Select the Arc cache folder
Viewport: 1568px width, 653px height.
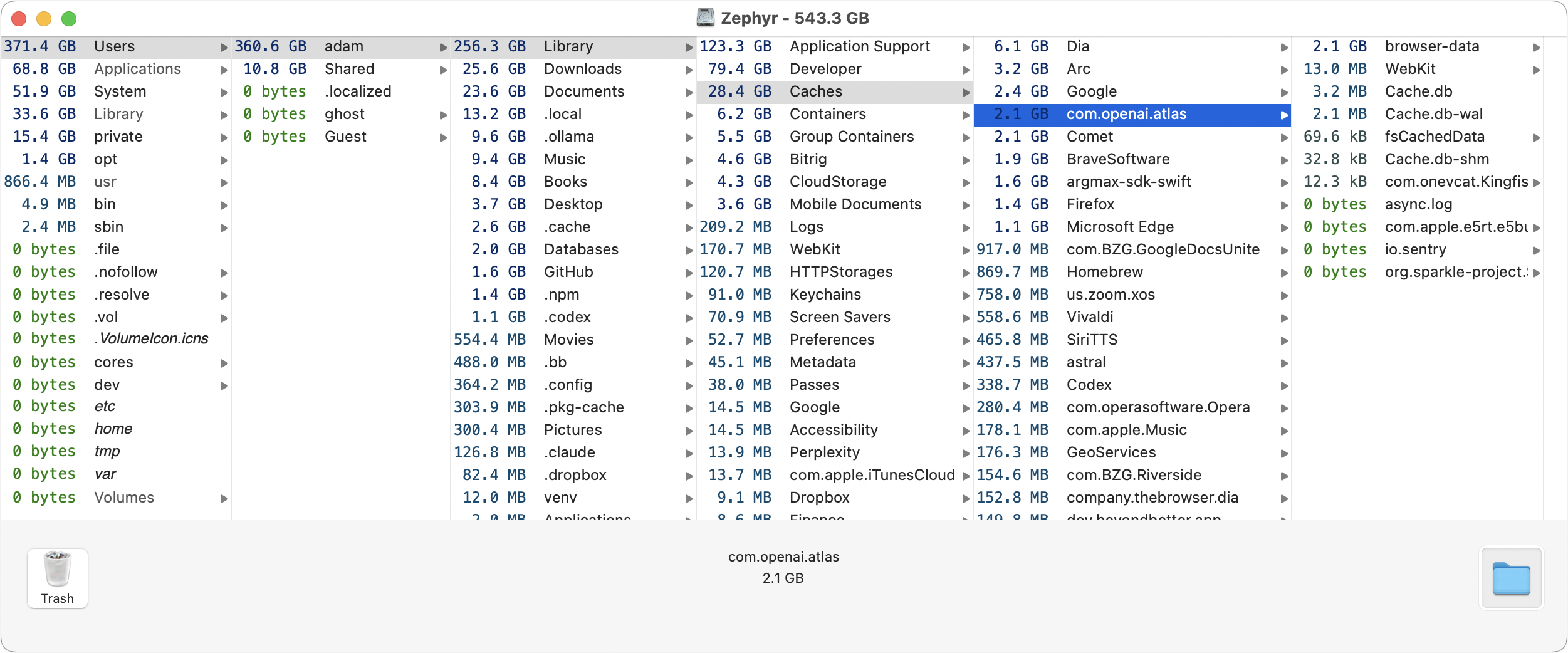click(x=1132, y=69)
